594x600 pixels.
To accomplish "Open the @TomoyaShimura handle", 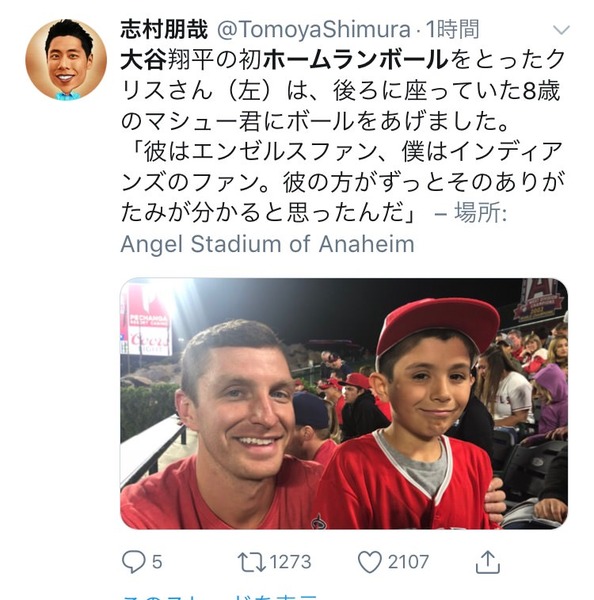I will [313, 30].
